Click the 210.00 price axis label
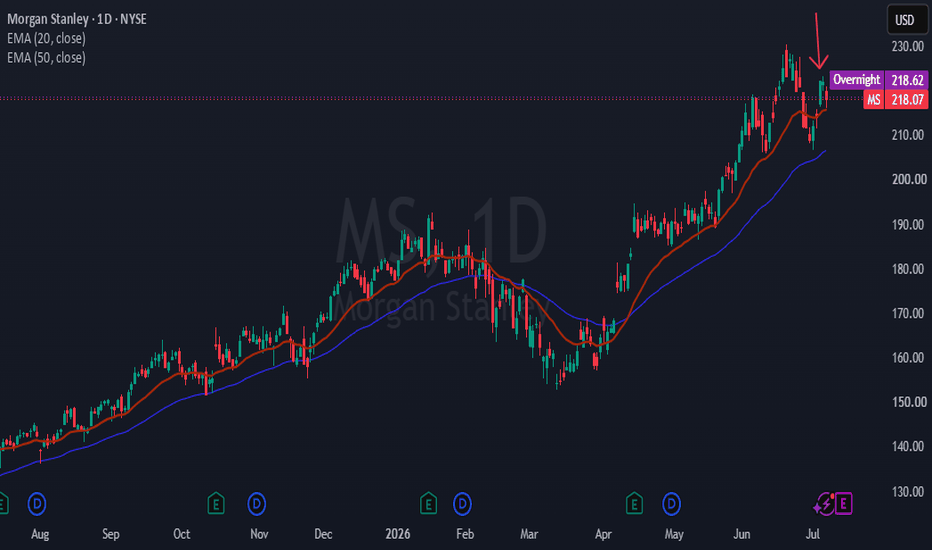The image size is (932, 550). (x=908, y=135)
